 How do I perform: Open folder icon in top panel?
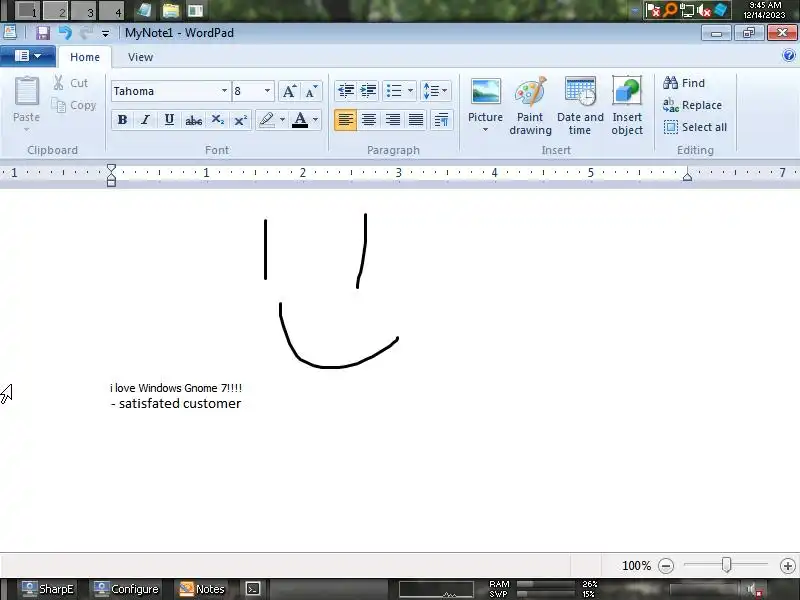[171, 10]
